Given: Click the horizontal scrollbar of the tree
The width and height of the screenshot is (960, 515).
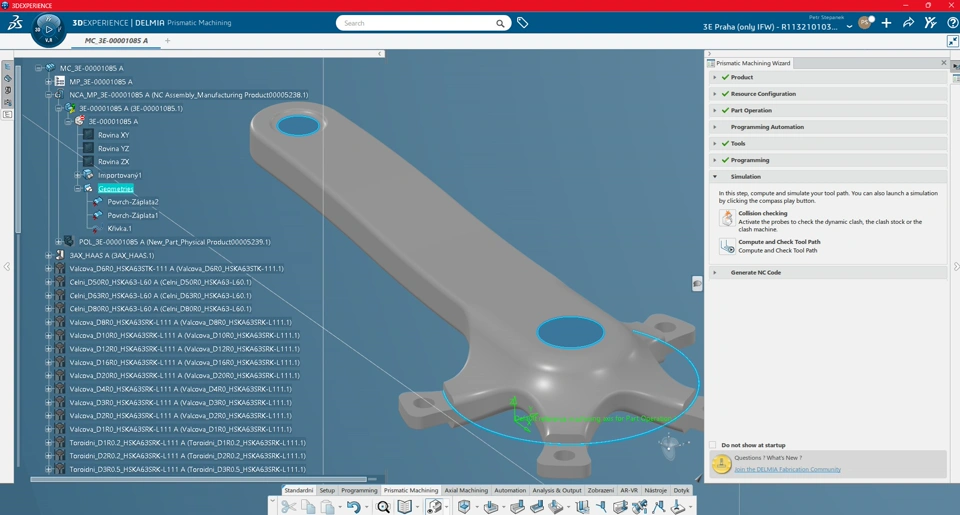Looking at the screenshot, I should (199, 479).
